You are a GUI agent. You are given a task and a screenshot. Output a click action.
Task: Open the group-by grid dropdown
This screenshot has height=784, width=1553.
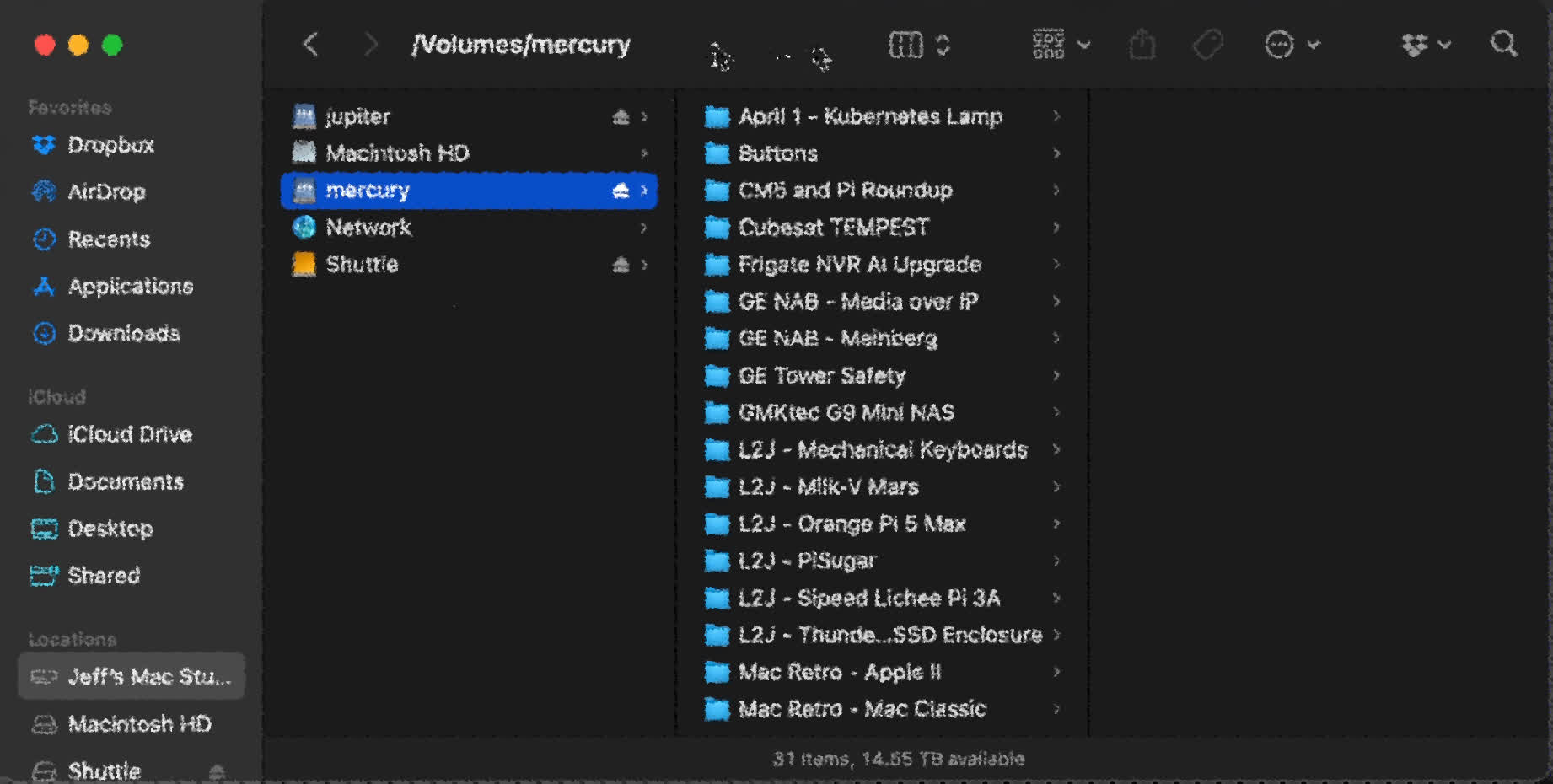tap(1061, 44)
